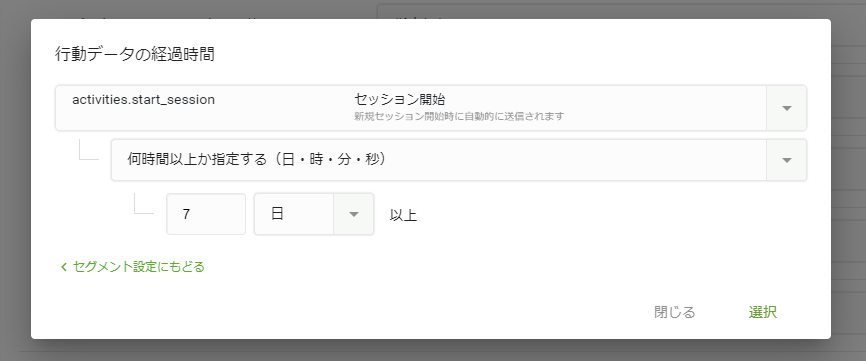
Task: Go back via セグメント設定にもどる link
Action: (133, 267)
